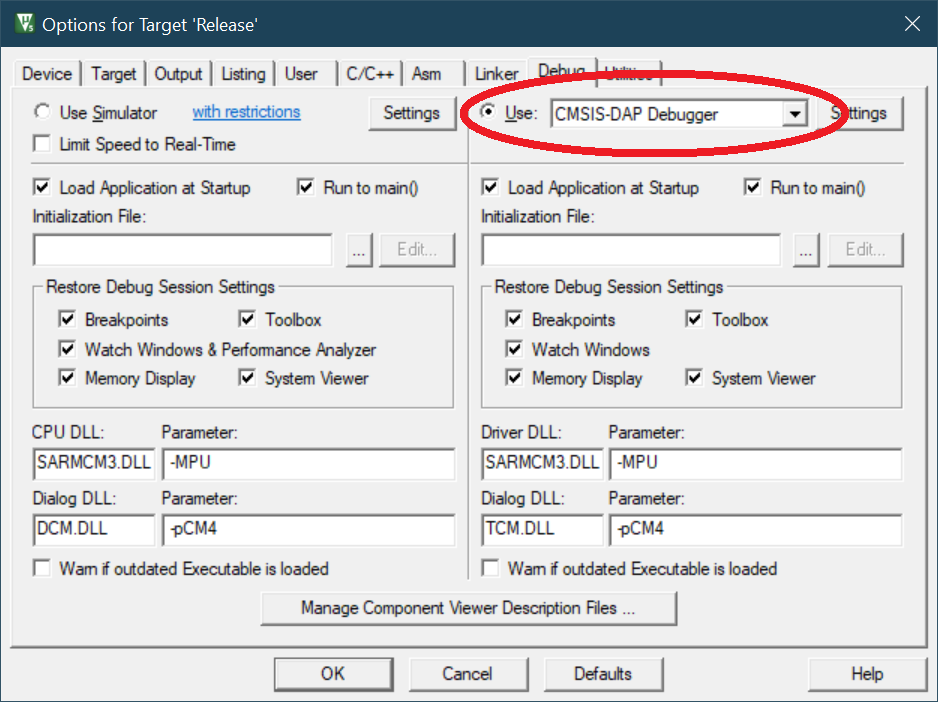
Task: Open the C/C++ tab
Action: pos(370,74)
